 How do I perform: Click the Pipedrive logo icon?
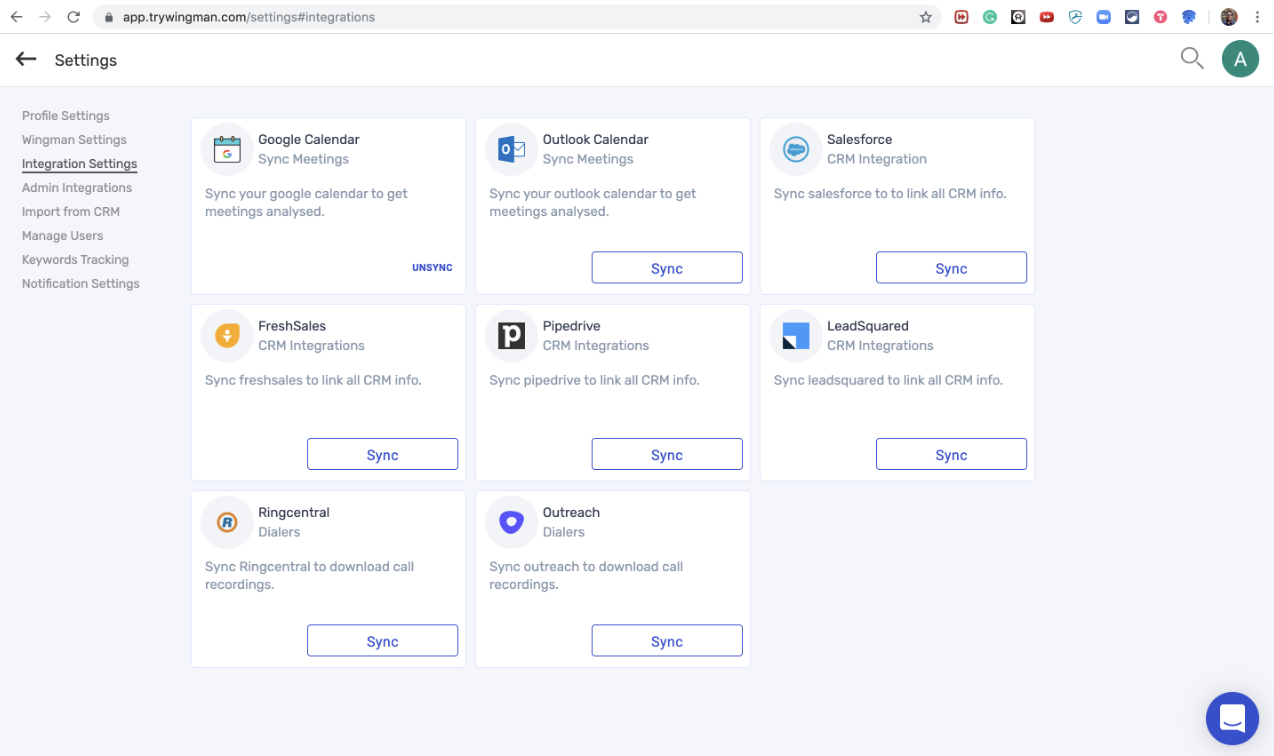click(511, 336)
